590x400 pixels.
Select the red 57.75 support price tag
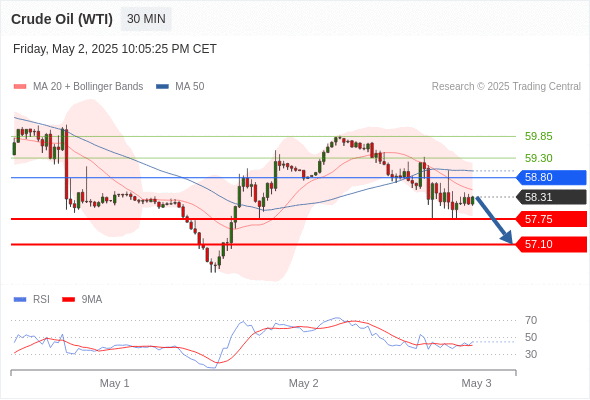click(551, 219)
